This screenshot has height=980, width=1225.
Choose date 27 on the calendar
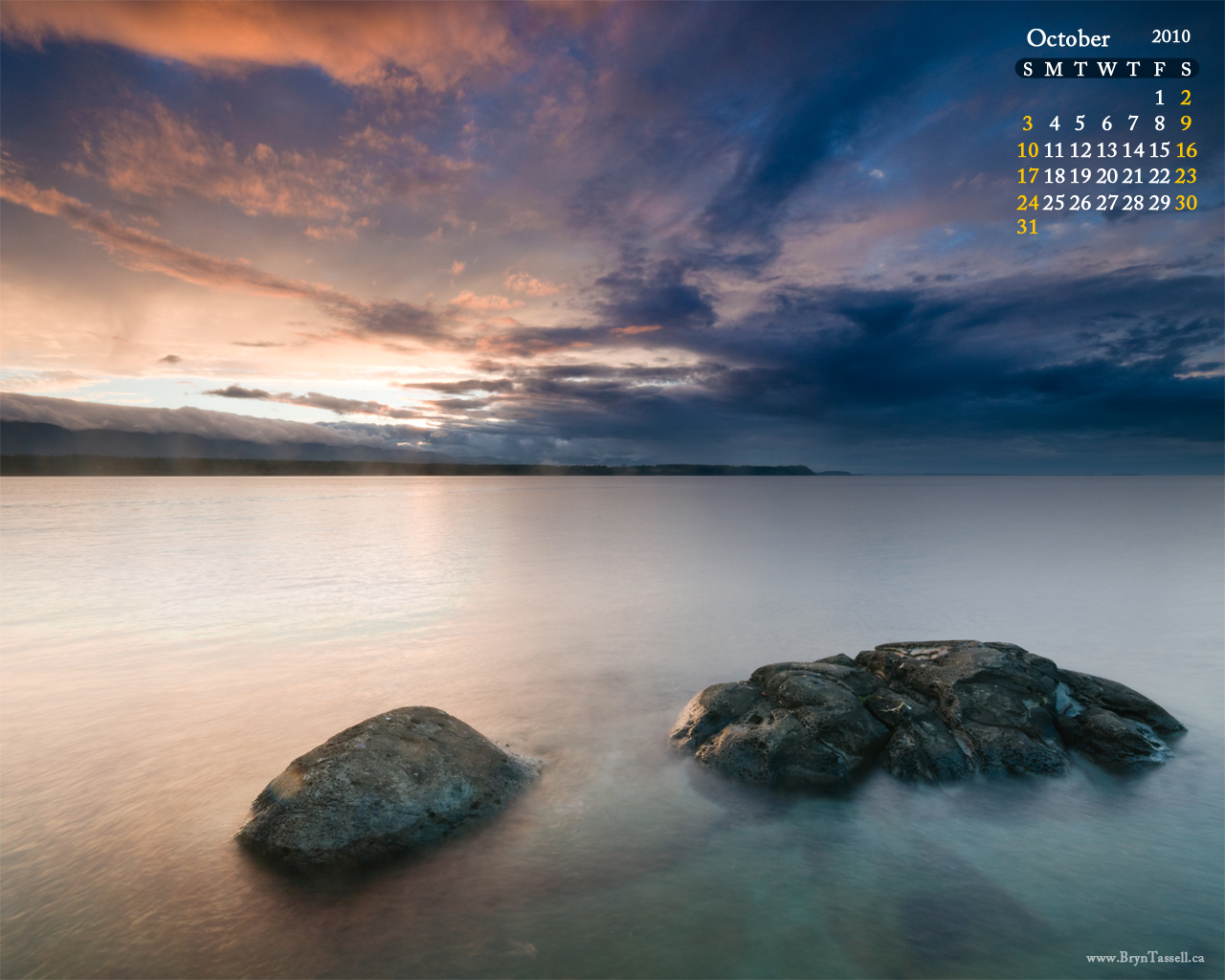click(1106, 203)
